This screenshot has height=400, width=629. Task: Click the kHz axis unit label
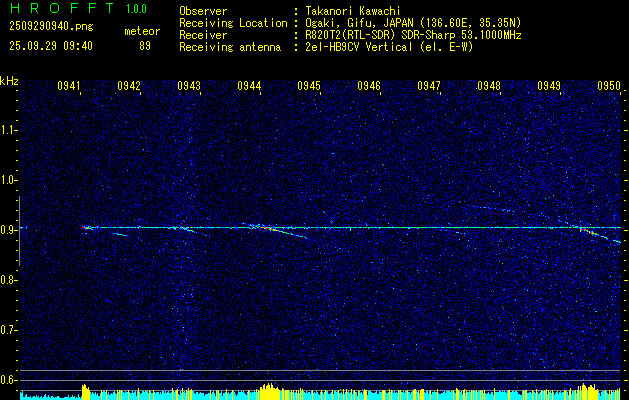pos(9,81)
